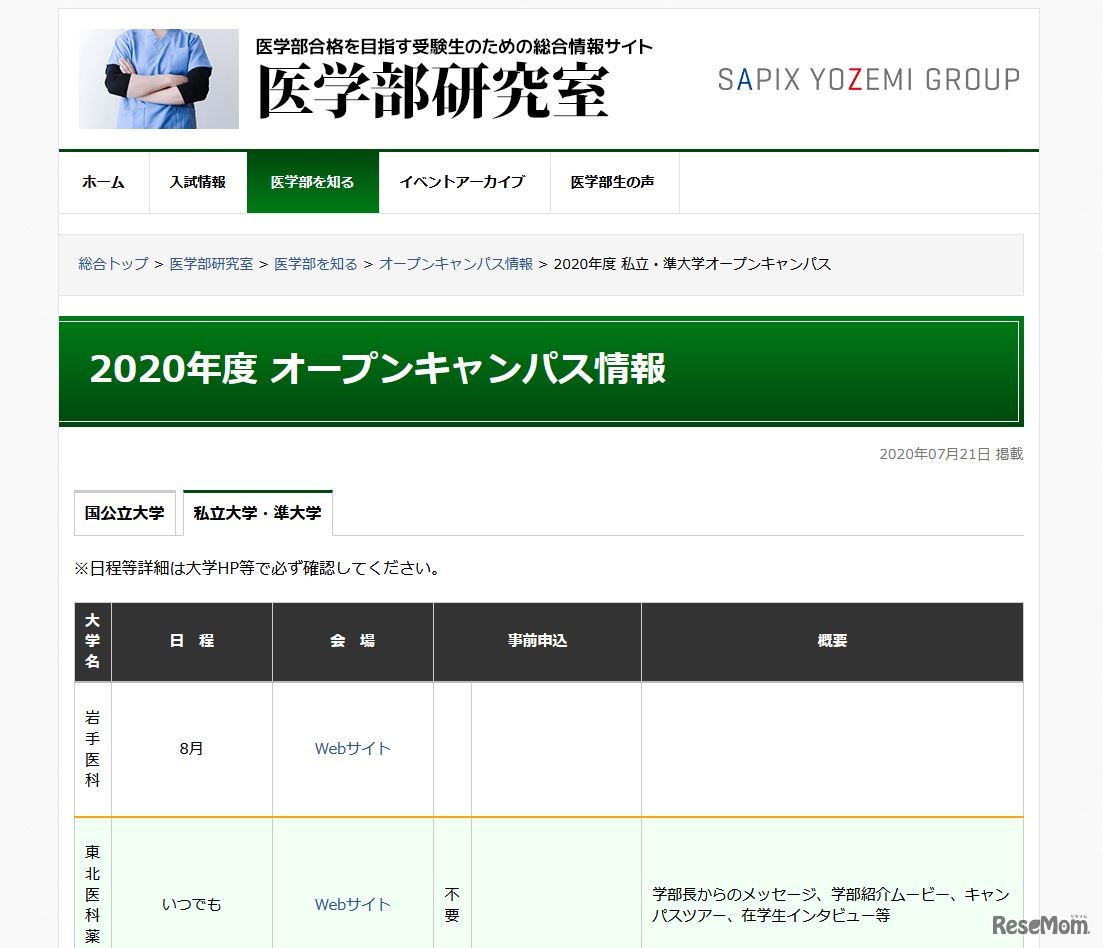
Task: Click the 日程 table column header
Action: tap(191, 640)
